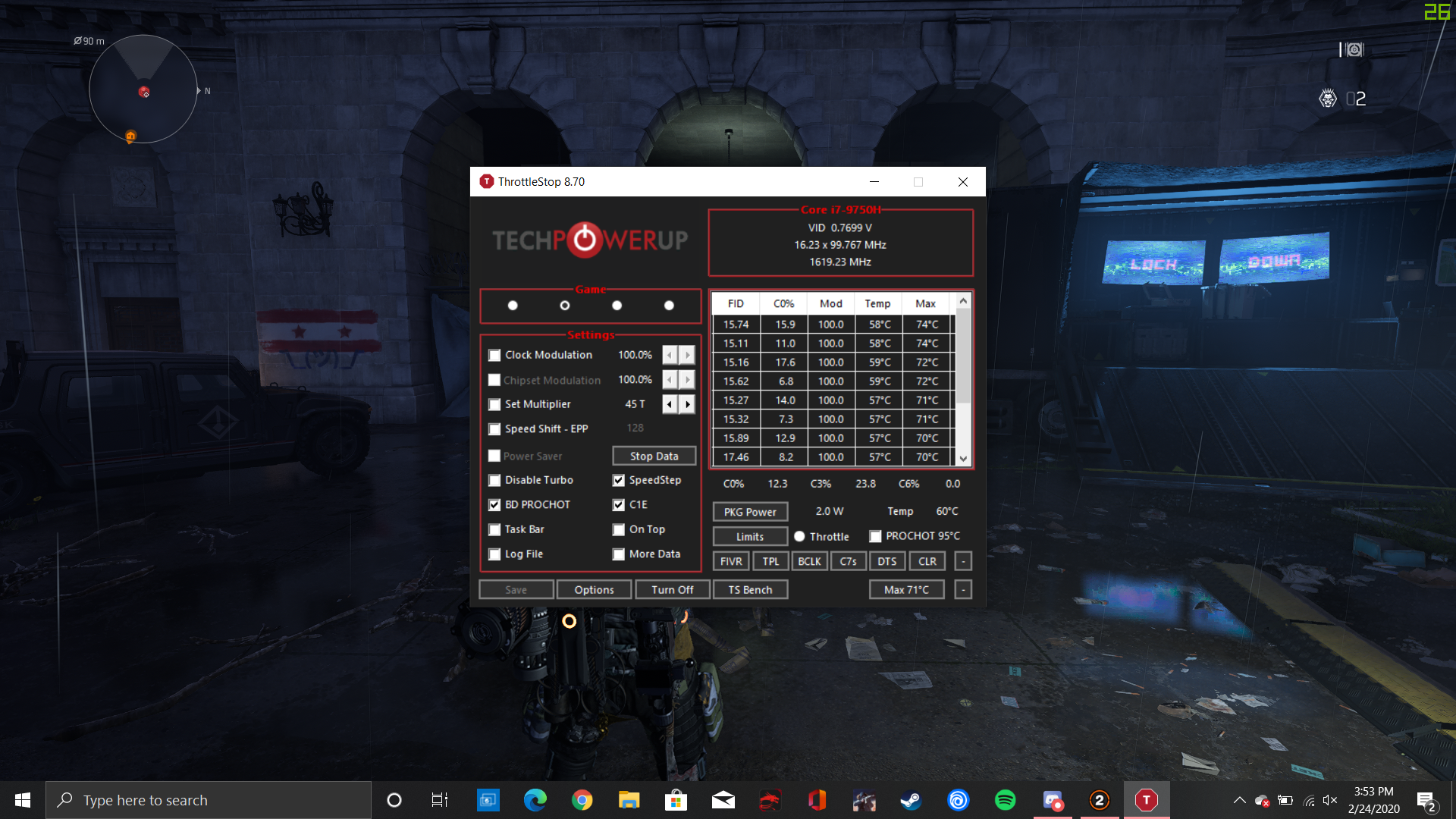Toggle the SpeedStep checkbox
The width and height of the screenshot is (1456, 819).
[x=619, y=480]
